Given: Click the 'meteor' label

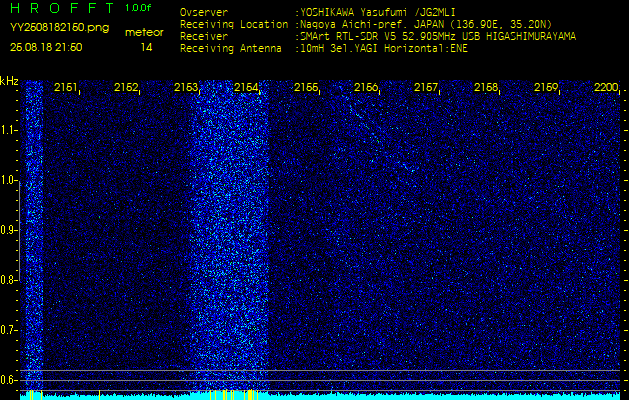Looking at the screenshot, I should [x=144, y=33].
